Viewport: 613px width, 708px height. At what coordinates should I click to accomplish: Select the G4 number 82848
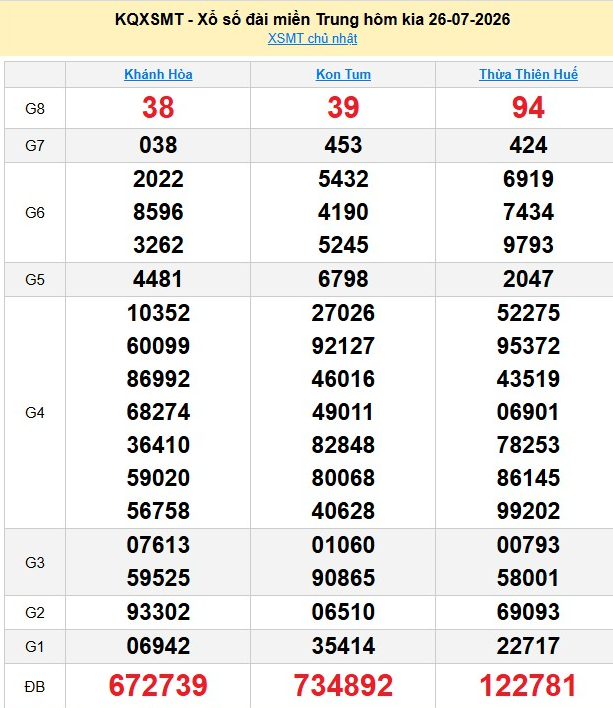tap(343, 445)
